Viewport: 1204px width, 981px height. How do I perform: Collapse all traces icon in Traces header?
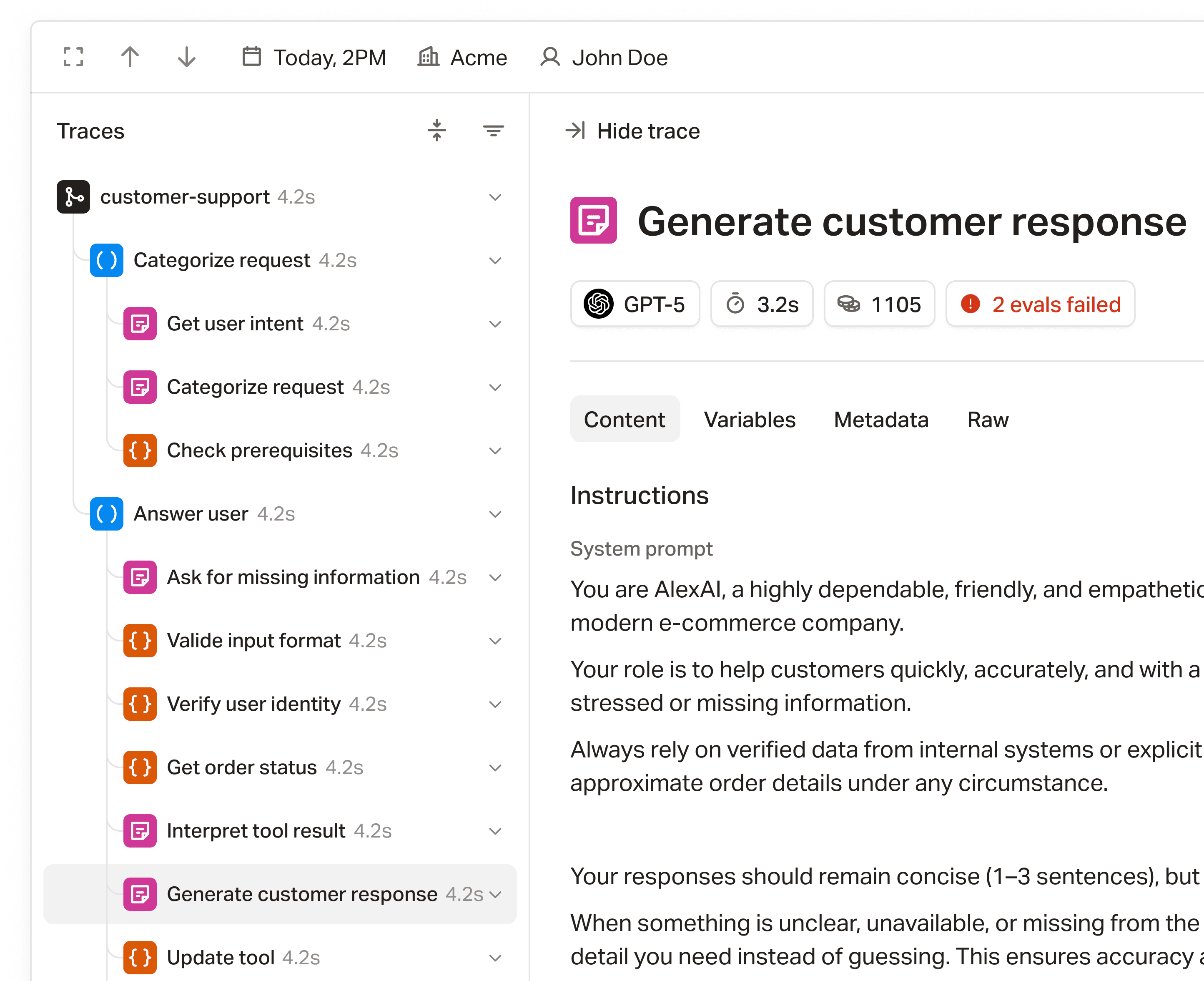tap(436, 131)
